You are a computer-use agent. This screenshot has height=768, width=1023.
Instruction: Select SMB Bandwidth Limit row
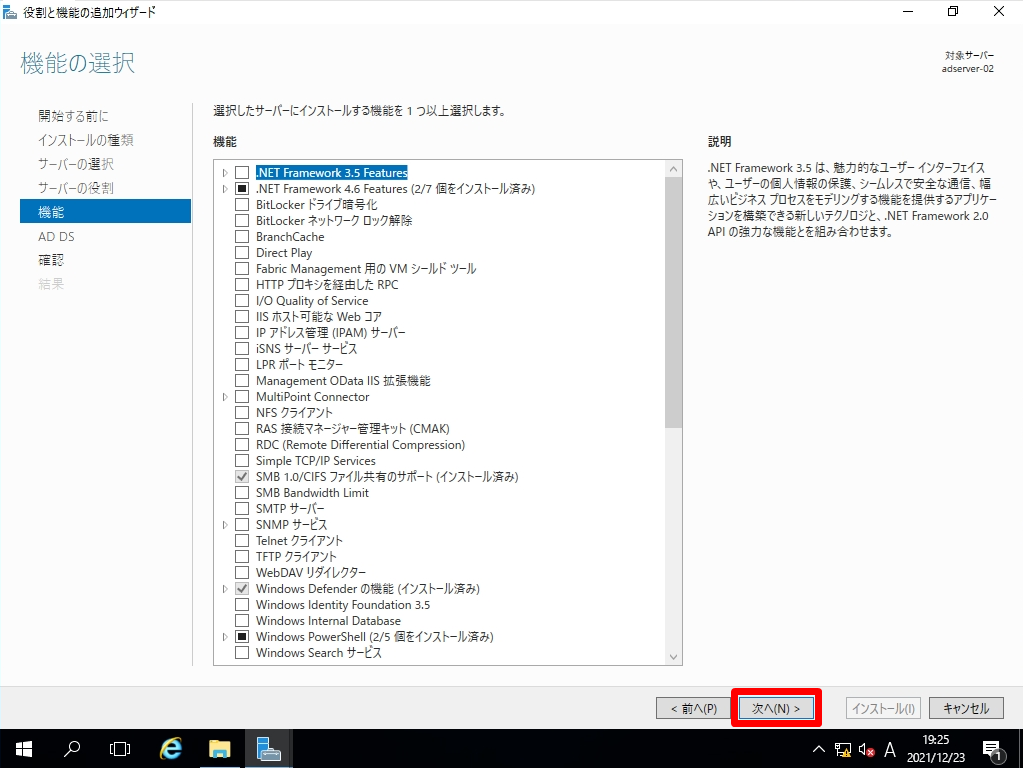(x=312, y=493)
